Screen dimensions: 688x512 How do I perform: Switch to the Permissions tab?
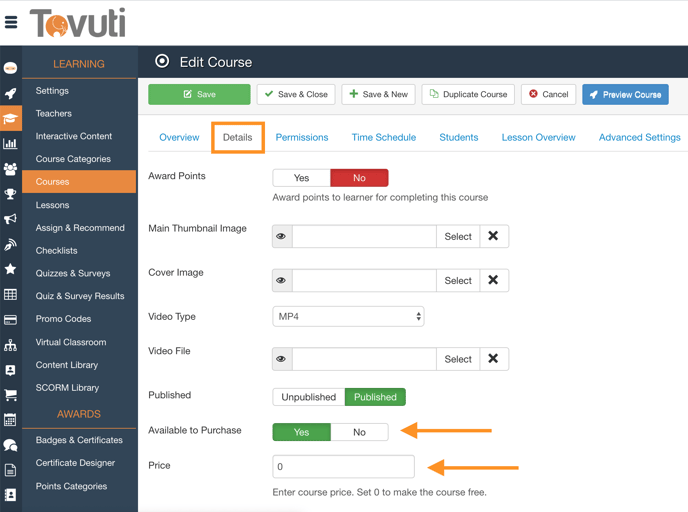tap(302, 137)
